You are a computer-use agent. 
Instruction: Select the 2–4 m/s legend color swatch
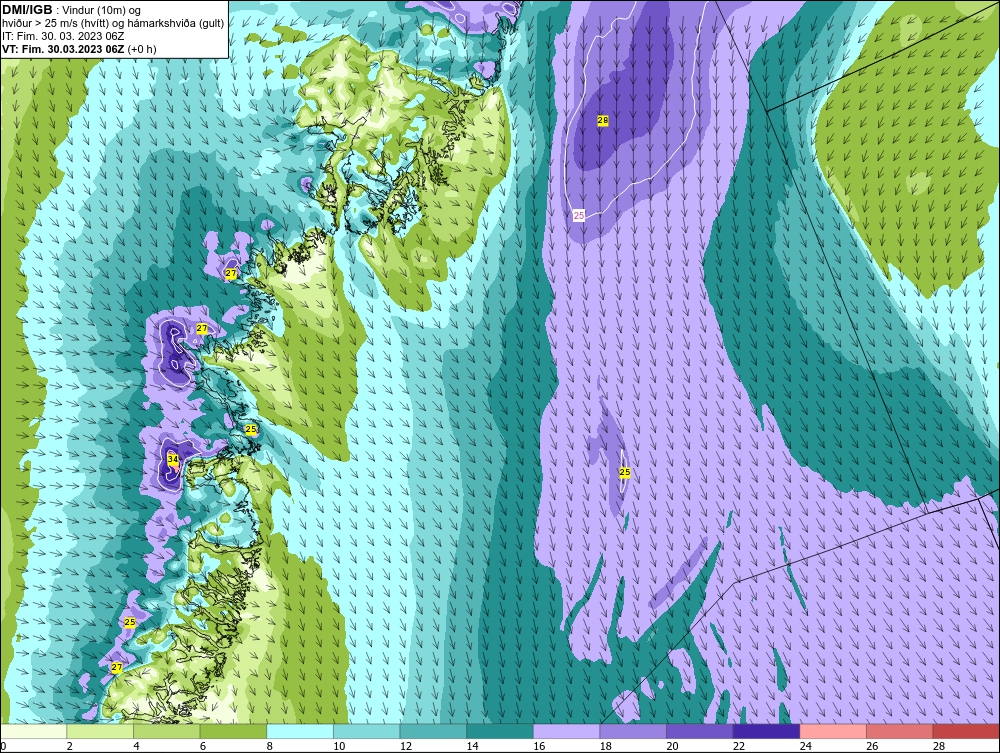point(100,731)
